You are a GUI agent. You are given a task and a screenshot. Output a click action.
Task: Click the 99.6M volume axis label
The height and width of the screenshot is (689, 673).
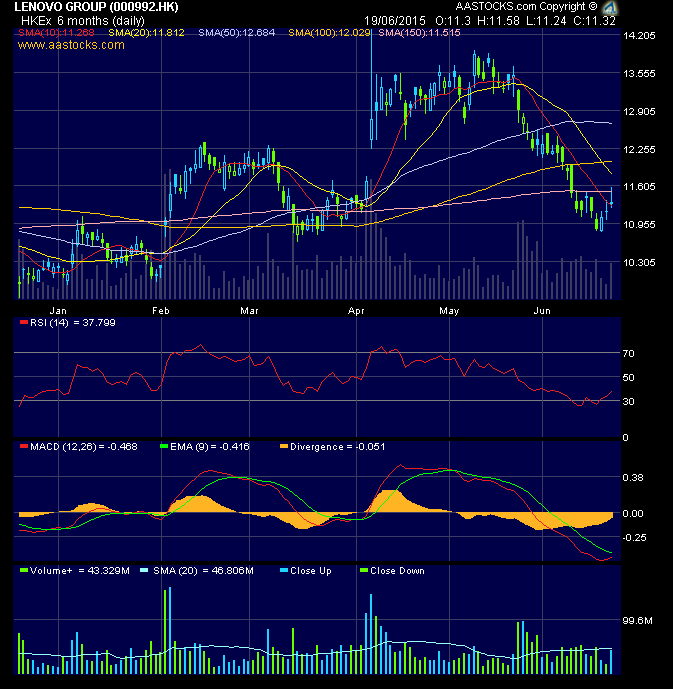[x=637, y=620]
